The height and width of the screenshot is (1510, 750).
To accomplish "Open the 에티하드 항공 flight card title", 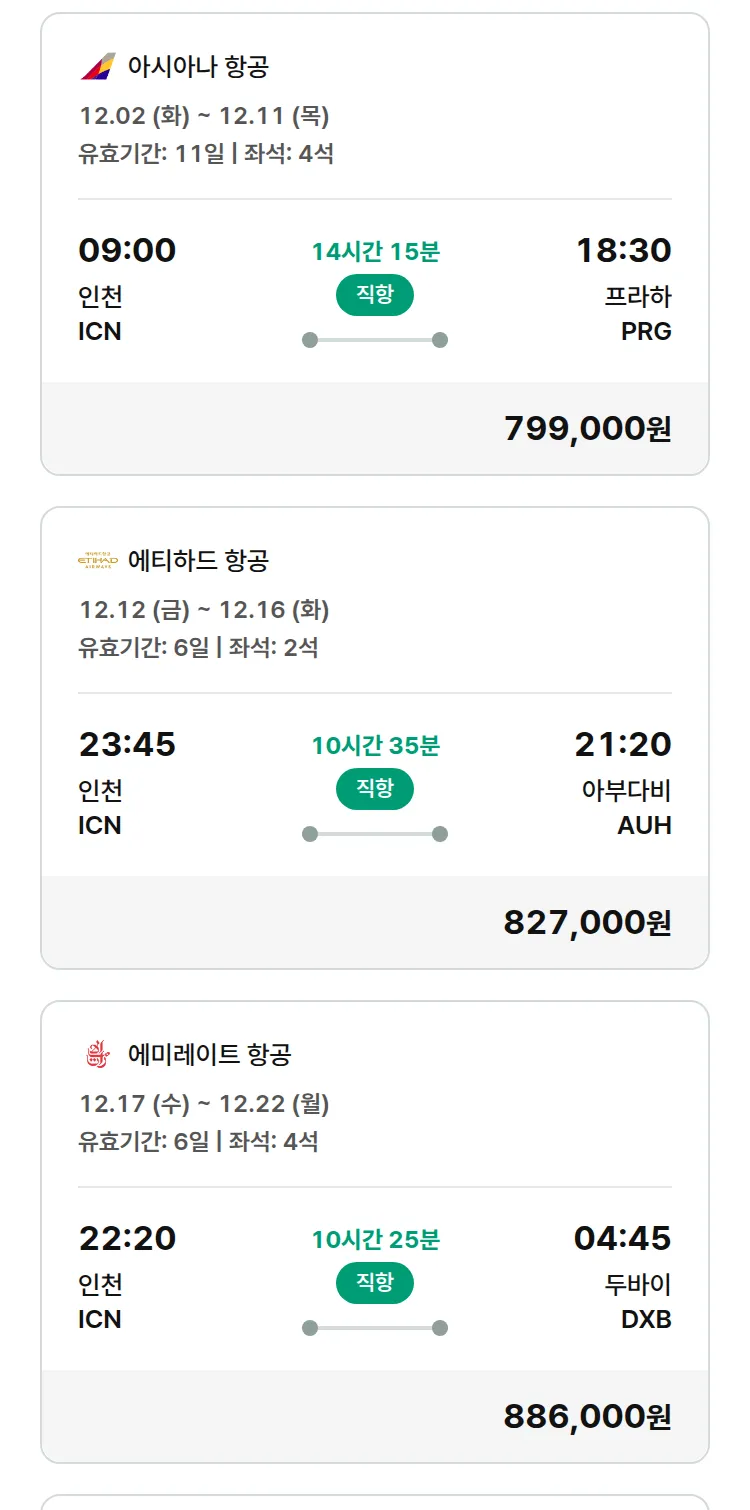I will point(198,561).
